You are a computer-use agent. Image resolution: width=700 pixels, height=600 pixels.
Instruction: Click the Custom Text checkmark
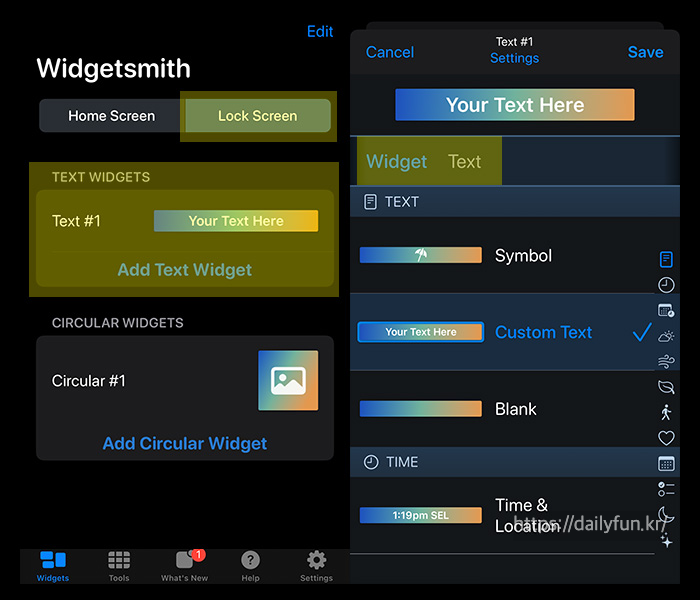[x=642, y=333]
